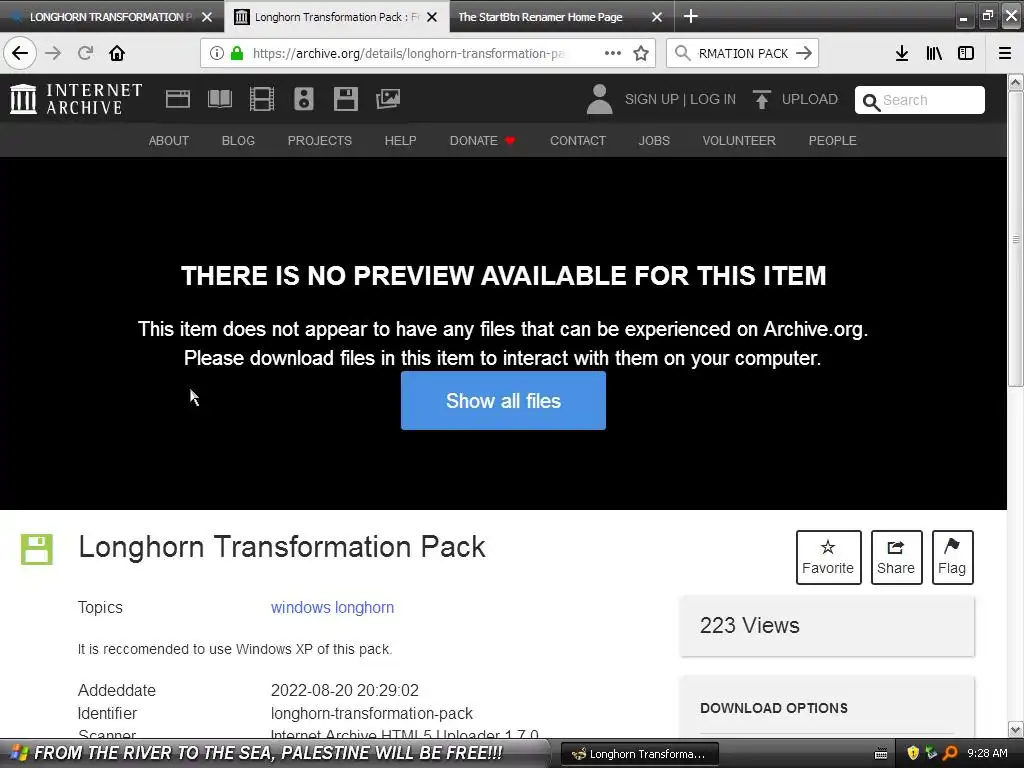Viewport: 1024px width, 768px height.
Task: Reload the current page
Action: click(86, 53)
